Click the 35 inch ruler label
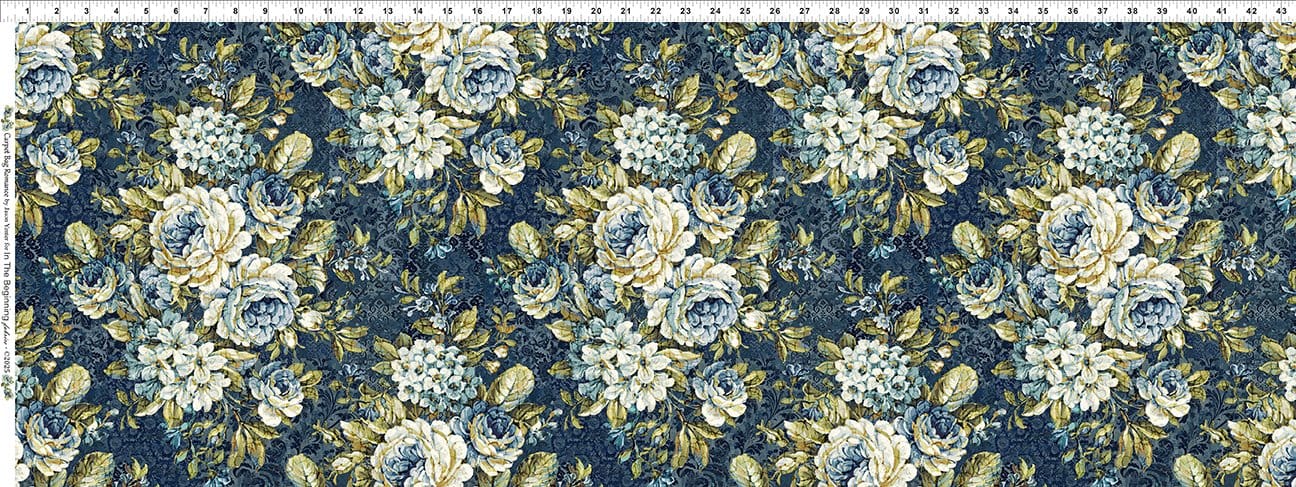Viewport: 1296px width, 487px height. [1043, 11]
